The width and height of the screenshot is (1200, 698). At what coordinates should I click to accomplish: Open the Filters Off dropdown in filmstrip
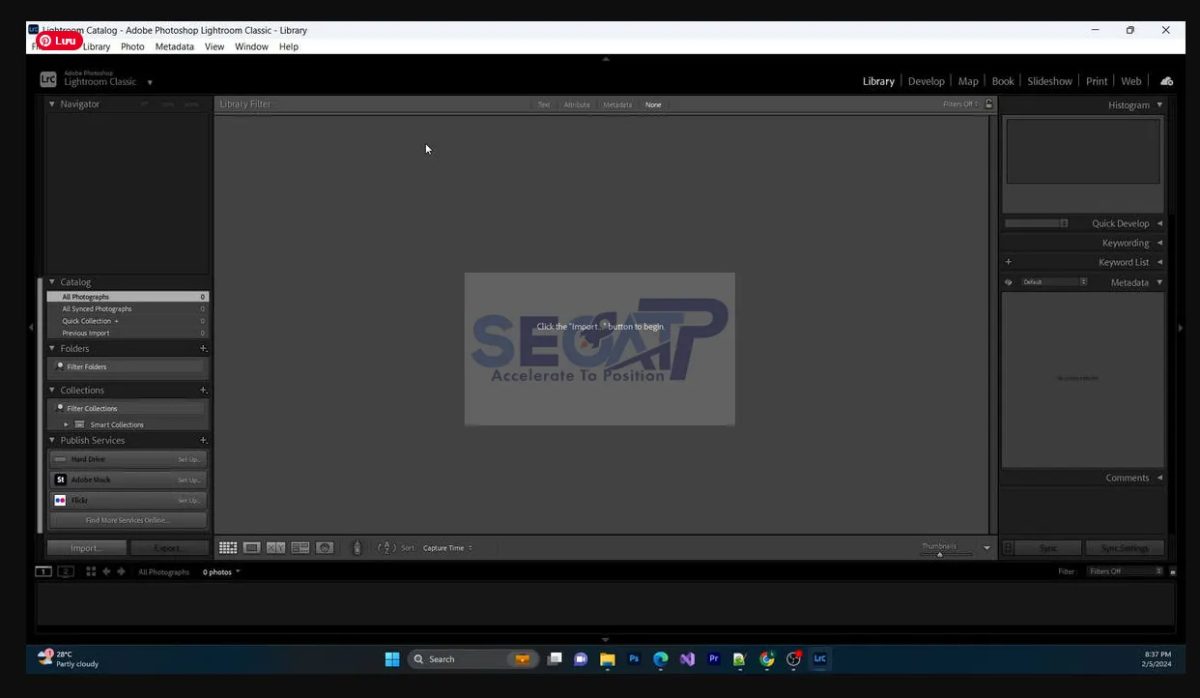(1126, 572)
